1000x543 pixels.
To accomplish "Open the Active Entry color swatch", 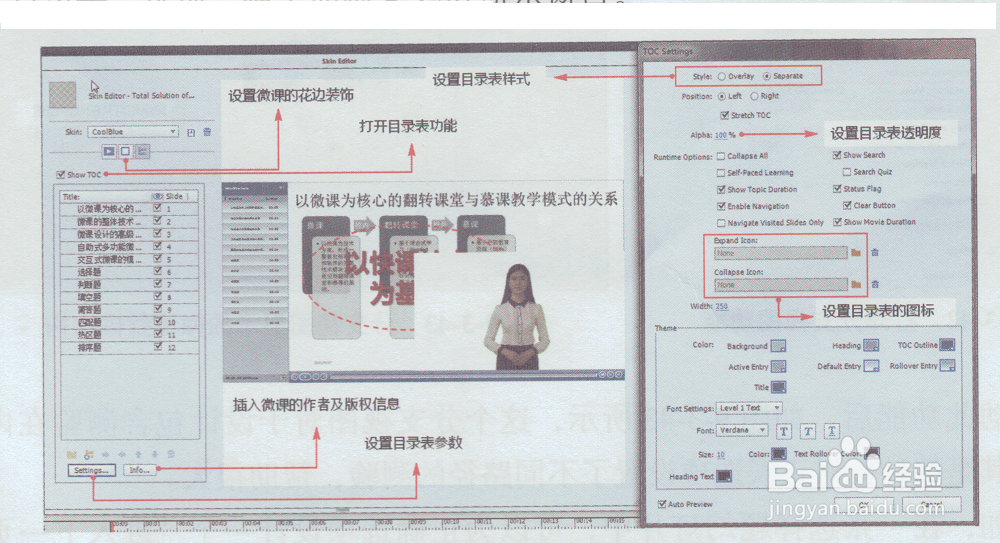I will (778, 367).
